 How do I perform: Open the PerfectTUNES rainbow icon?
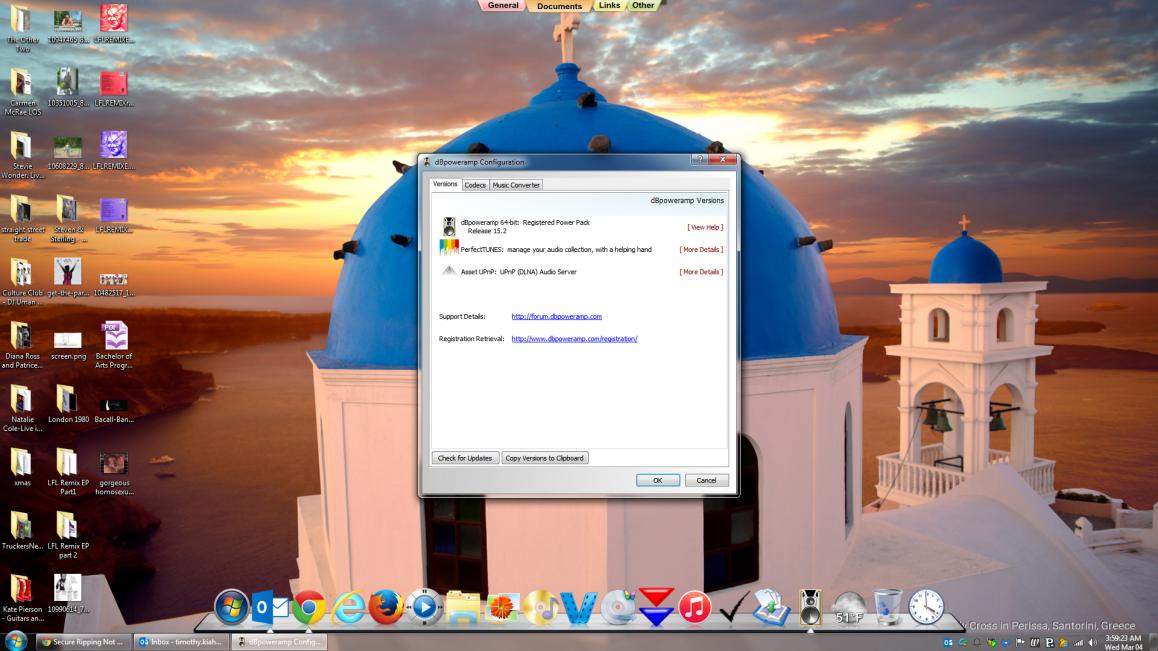449,249
